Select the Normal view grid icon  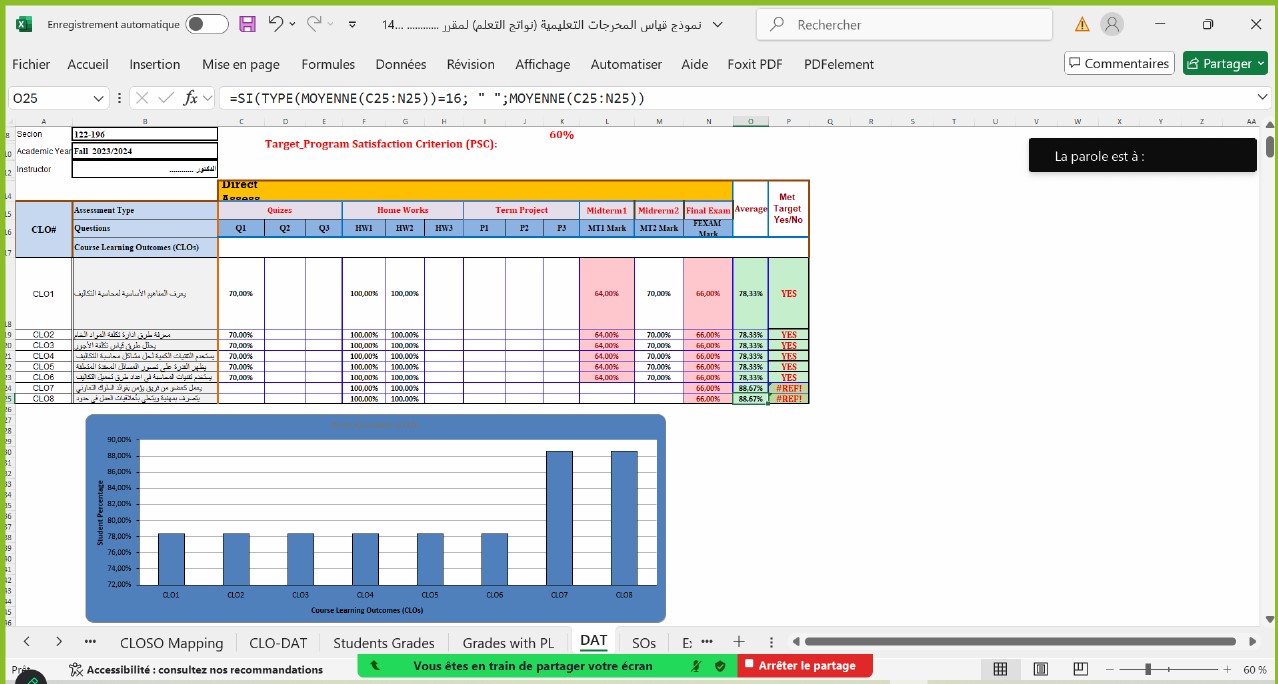pyautogui.click(x=1000, y=669)
